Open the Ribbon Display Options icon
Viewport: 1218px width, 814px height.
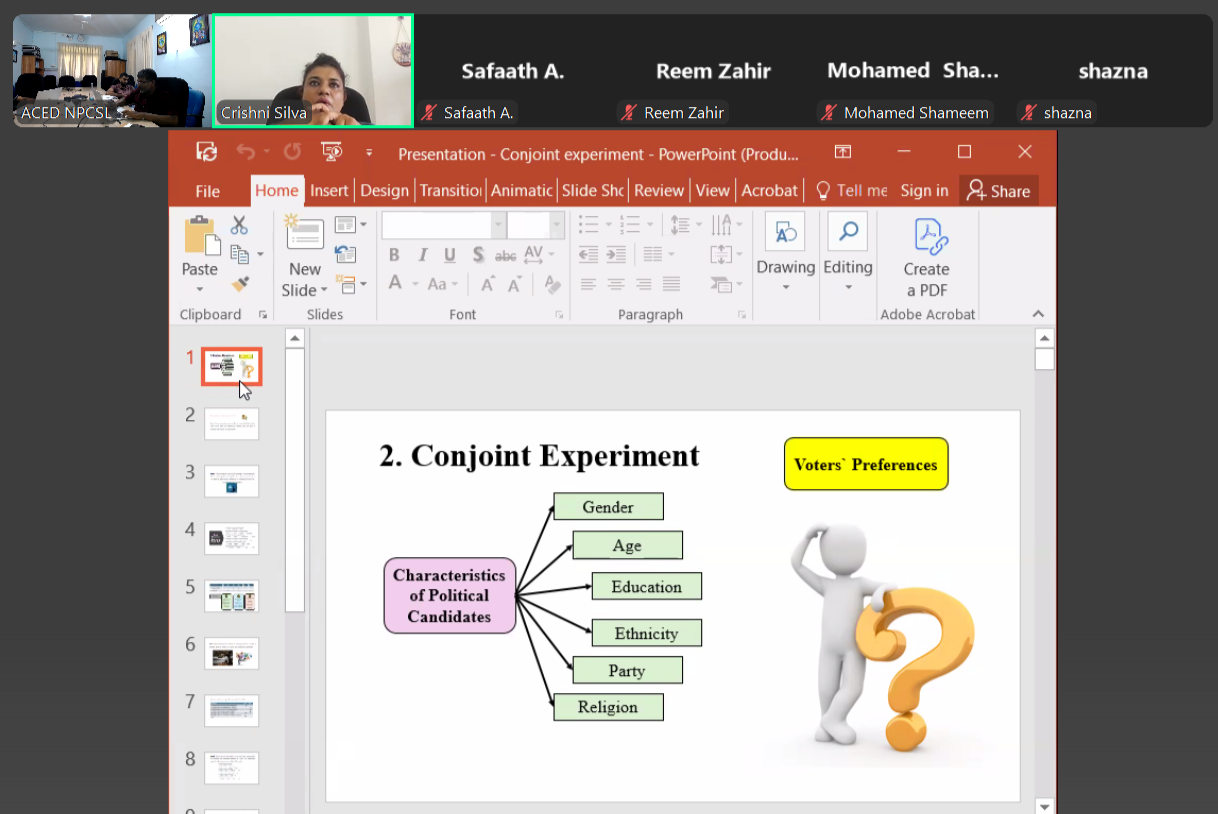[843, 152]
